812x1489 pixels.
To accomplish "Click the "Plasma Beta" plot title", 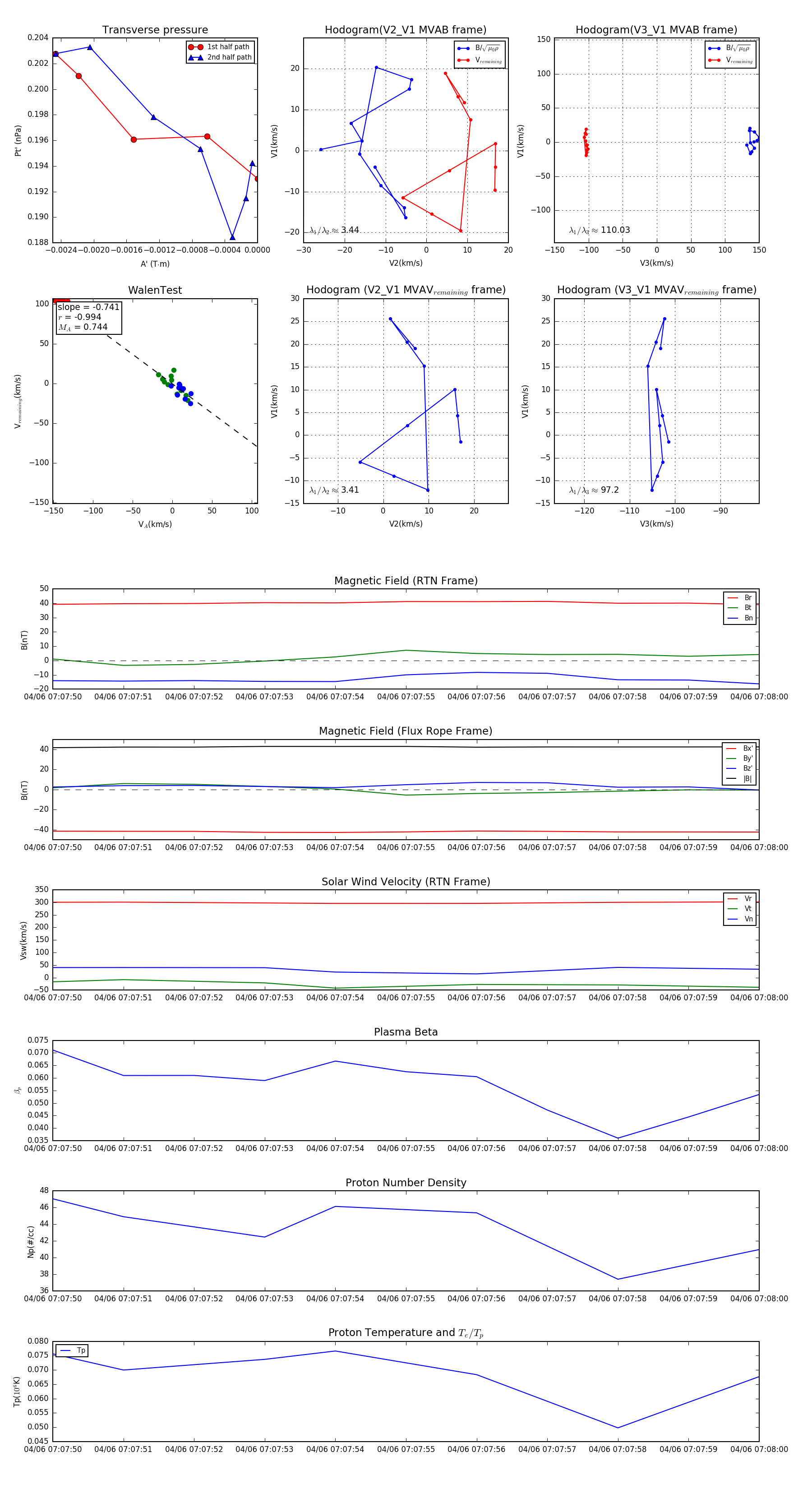I will coord(406,1032).
